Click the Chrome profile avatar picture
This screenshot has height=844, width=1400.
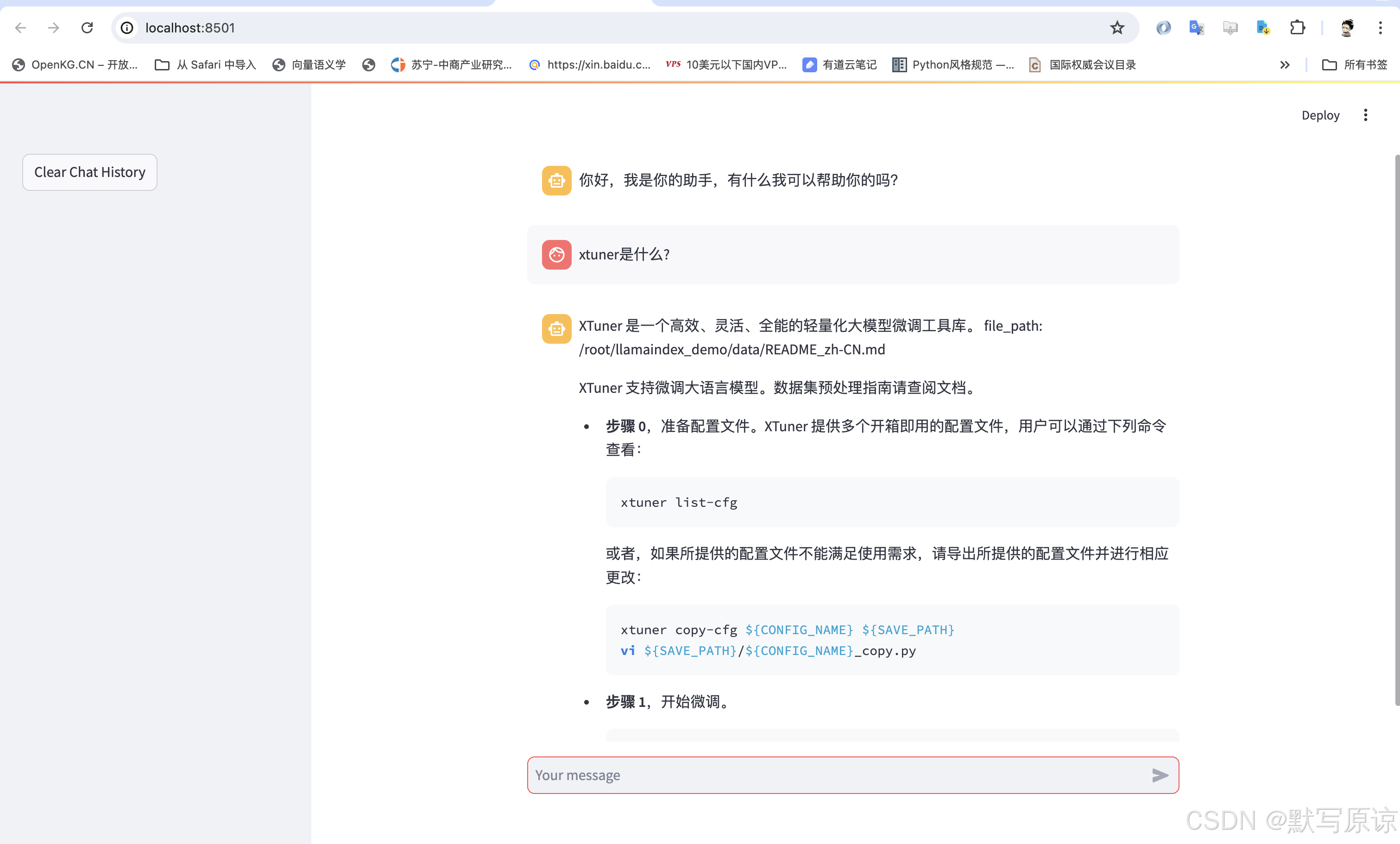[x=1345, y=27]
